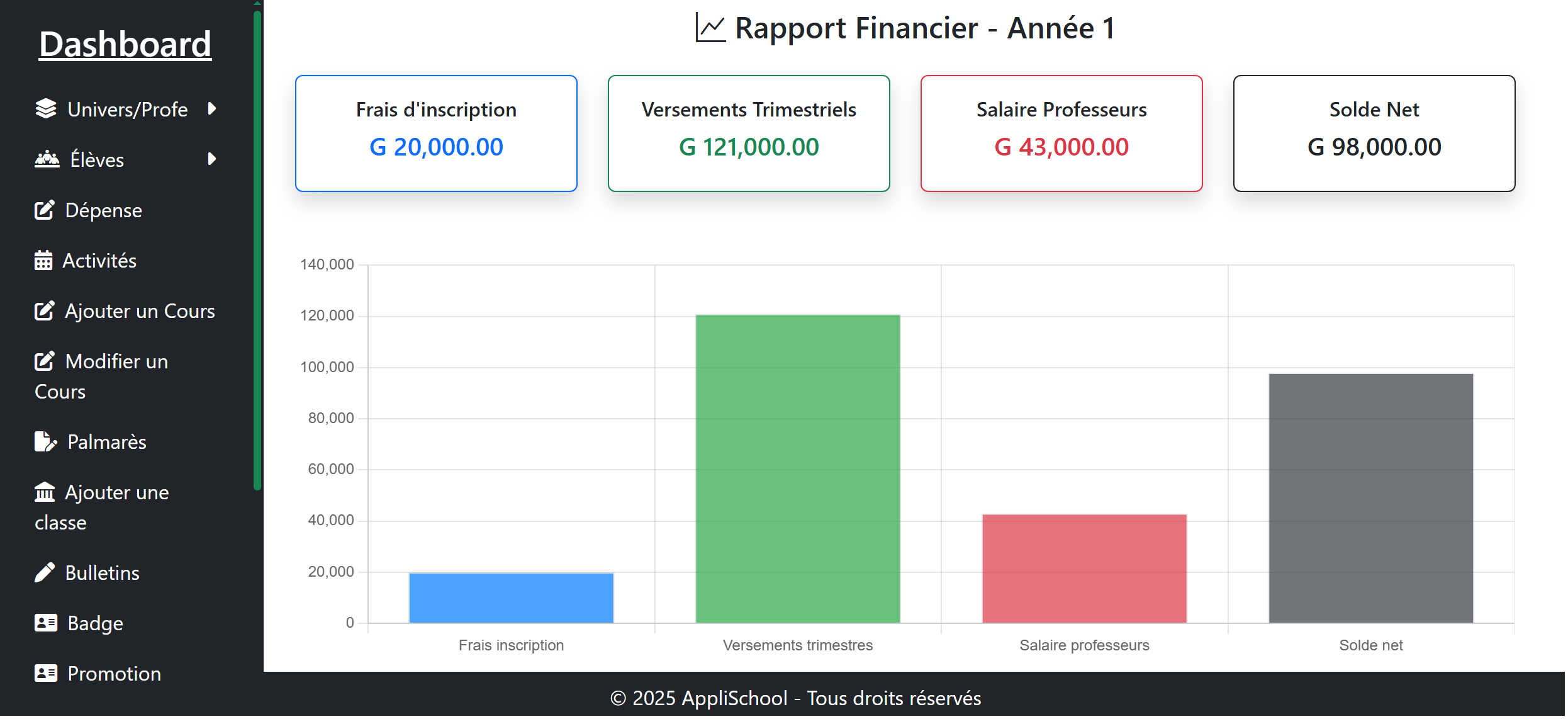Screen dimensions: 1568x719
Task: Go to the Dashboard heading link
Action: 125,45
